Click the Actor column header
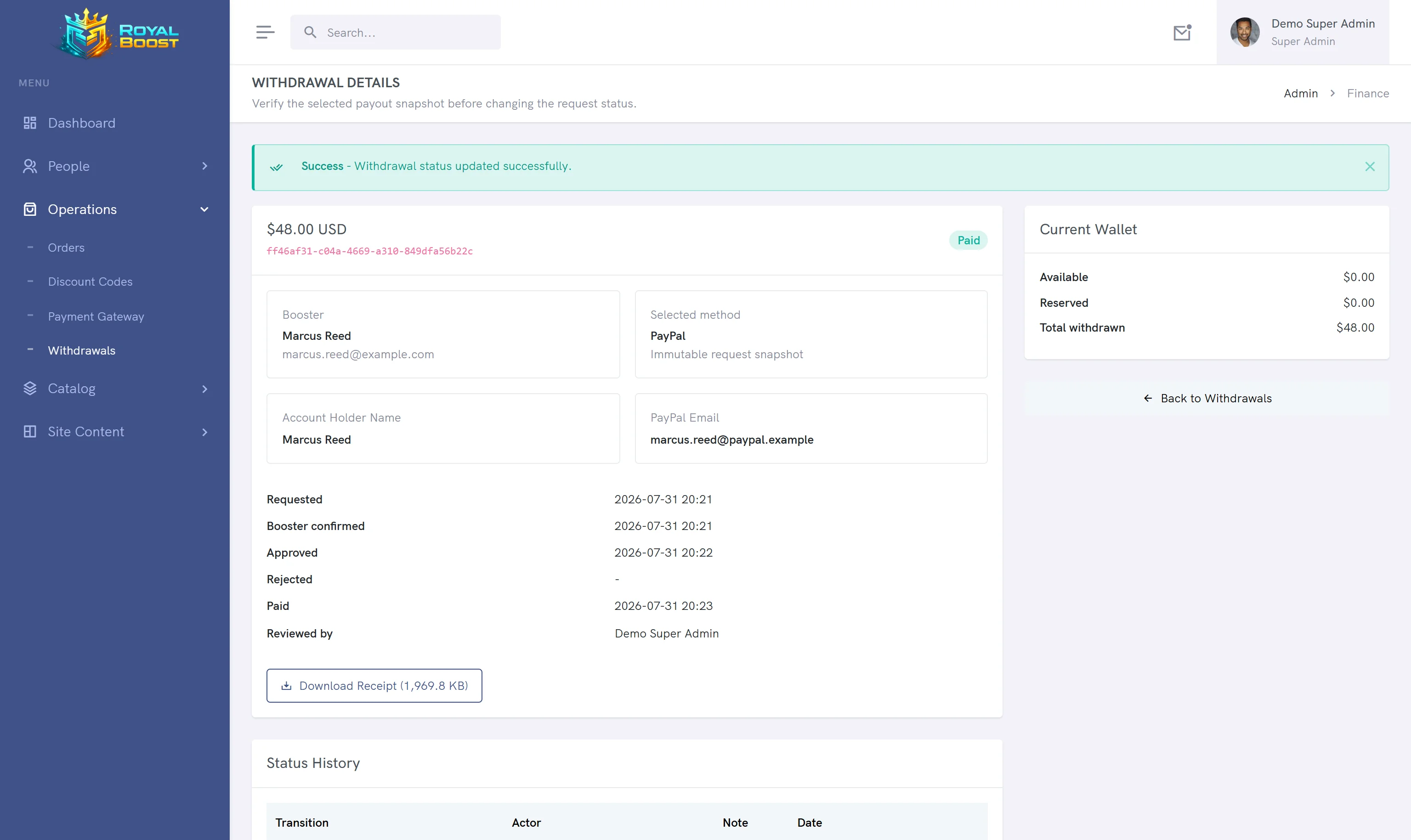Screen dimensions: 1411x840 526,823
